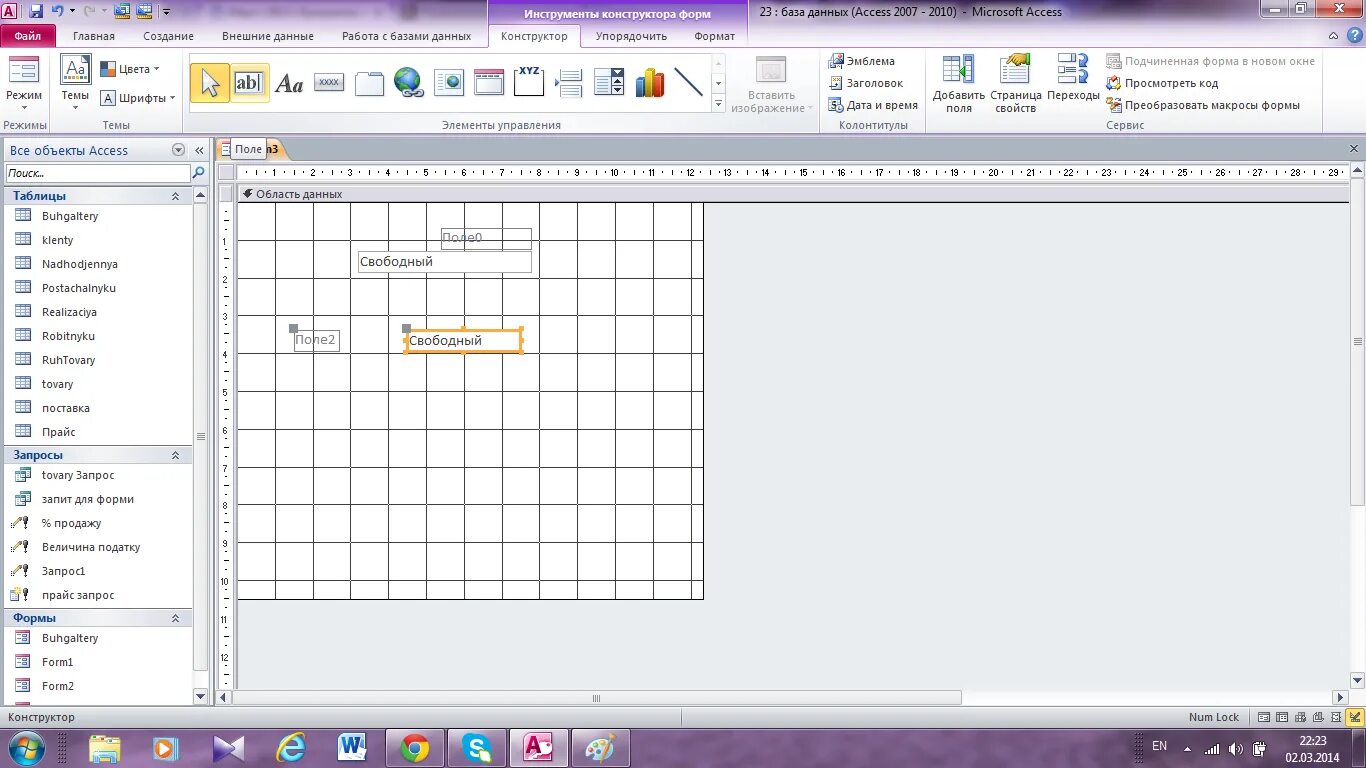The width and height of the screenshot is (1366, 768).
Task: Open the Robitnyku table
Action: point(68,336)
